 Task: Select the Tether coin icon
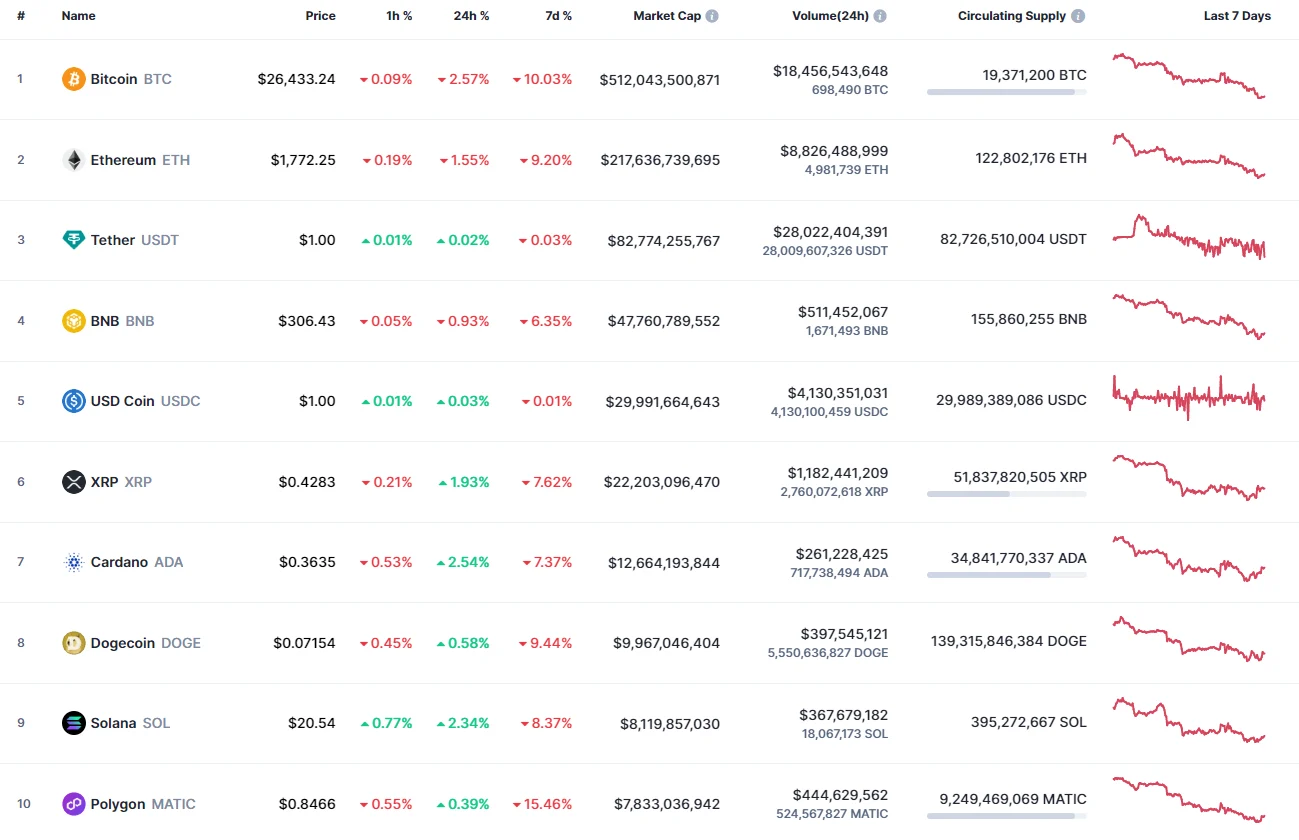pyautogui.click(x=74, y=240)
